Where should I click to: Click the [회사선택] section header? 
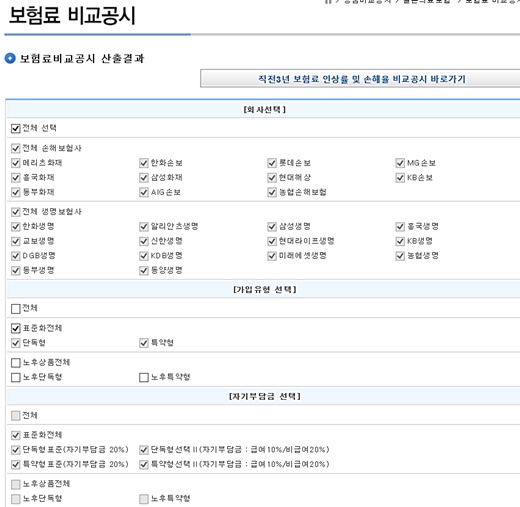pos(265,110)
